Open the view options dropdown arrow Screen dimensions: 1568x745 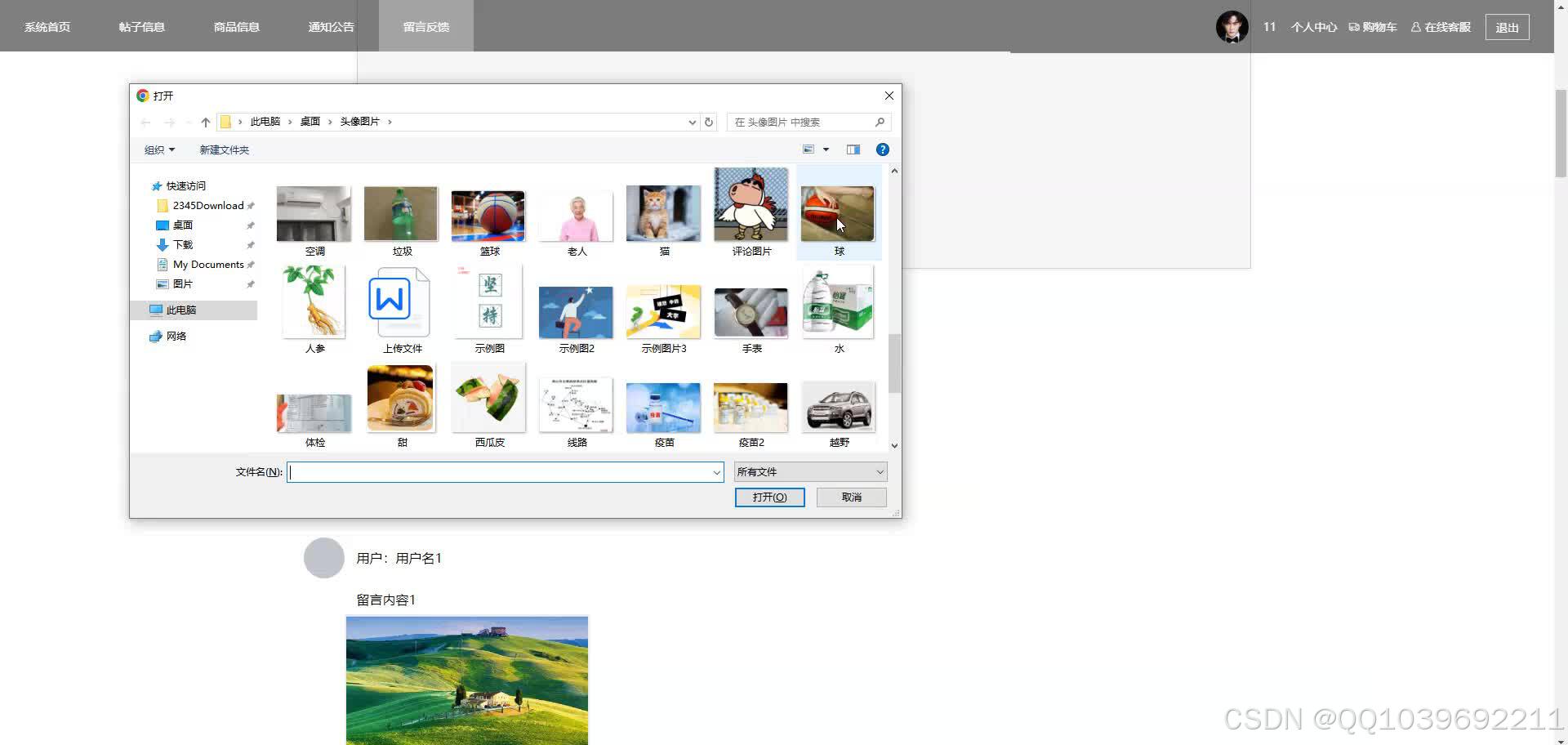click(826, 149)
